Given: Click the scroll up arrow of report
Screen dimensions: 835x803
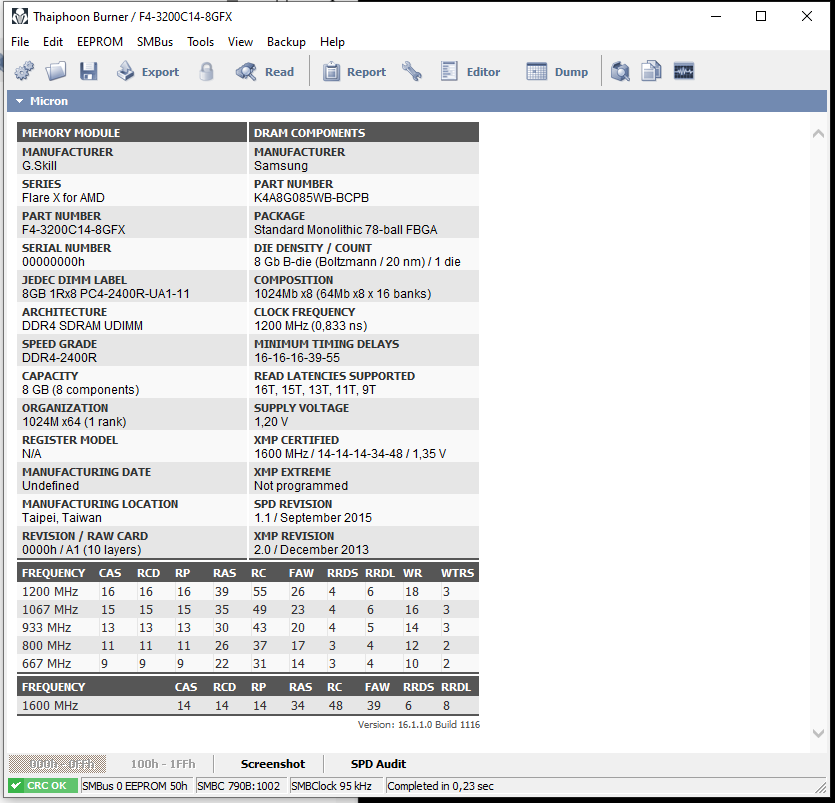Looking at the screenshot, I should (818, 134).
